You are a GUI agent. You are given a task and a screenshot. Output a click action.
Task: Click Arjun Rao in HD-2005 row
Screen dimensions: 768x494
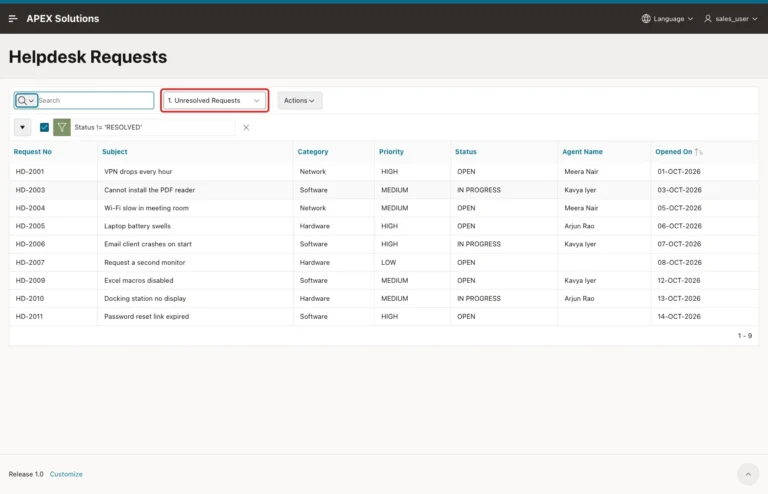tap(579, 226)
